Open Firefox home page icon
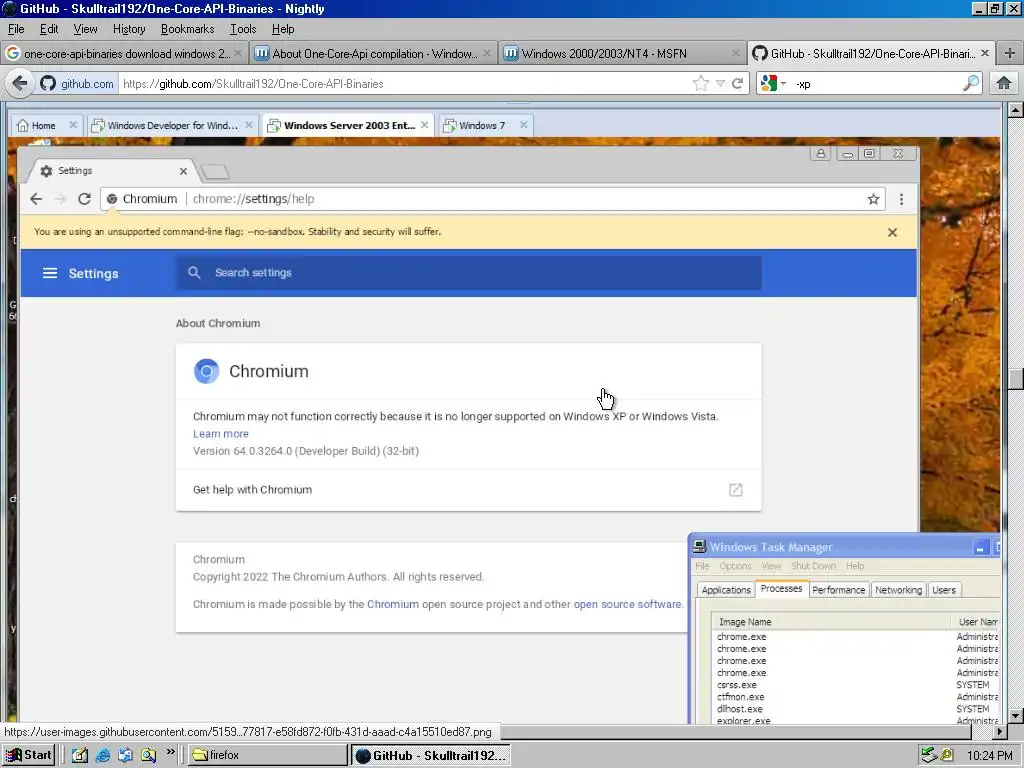This screenshot has width=1024, height=768. click(1004, 83)
